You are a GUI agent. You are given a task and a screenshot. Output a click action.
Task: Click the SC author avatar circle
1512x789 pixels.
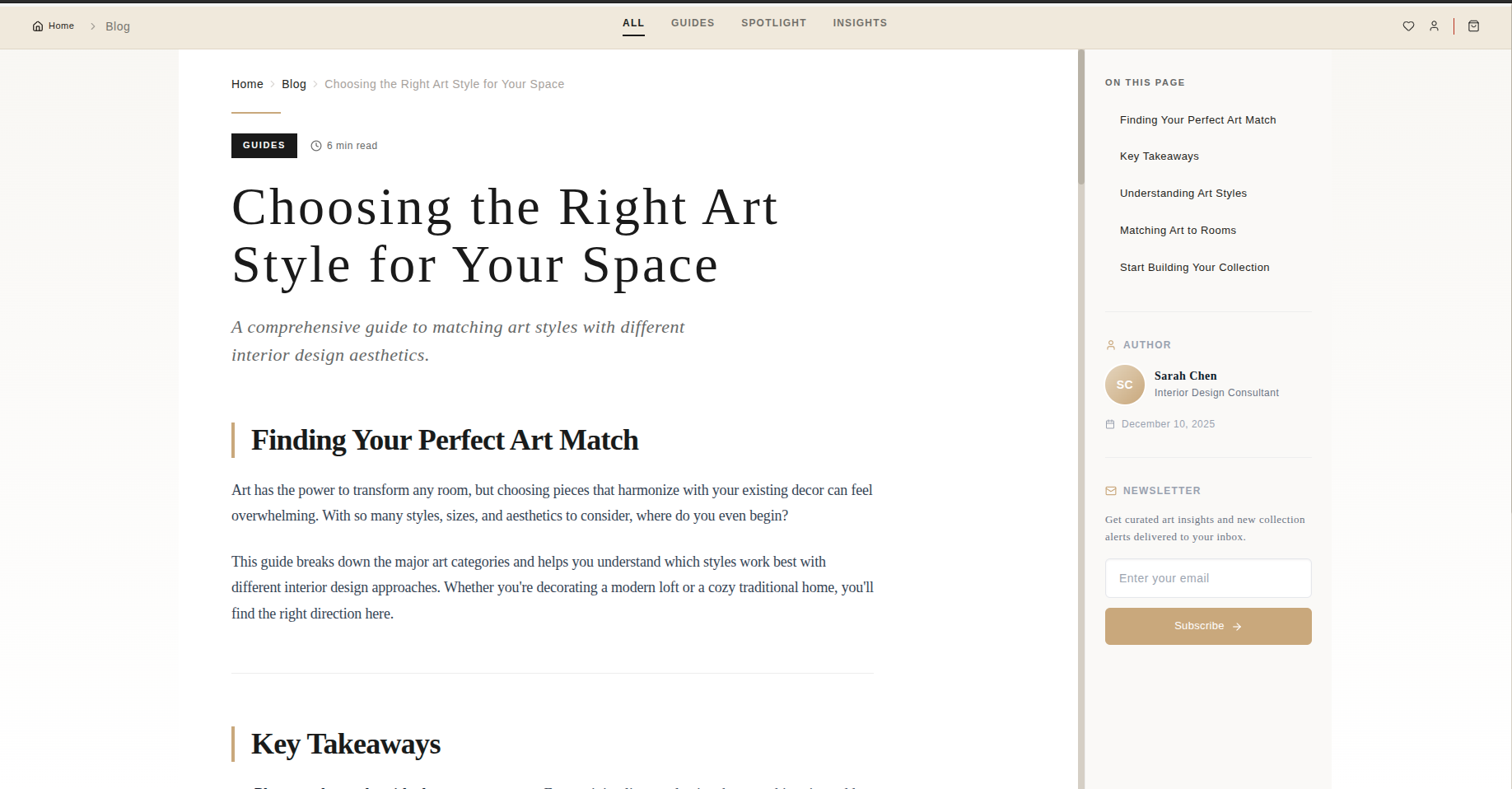click(1124, 385)
